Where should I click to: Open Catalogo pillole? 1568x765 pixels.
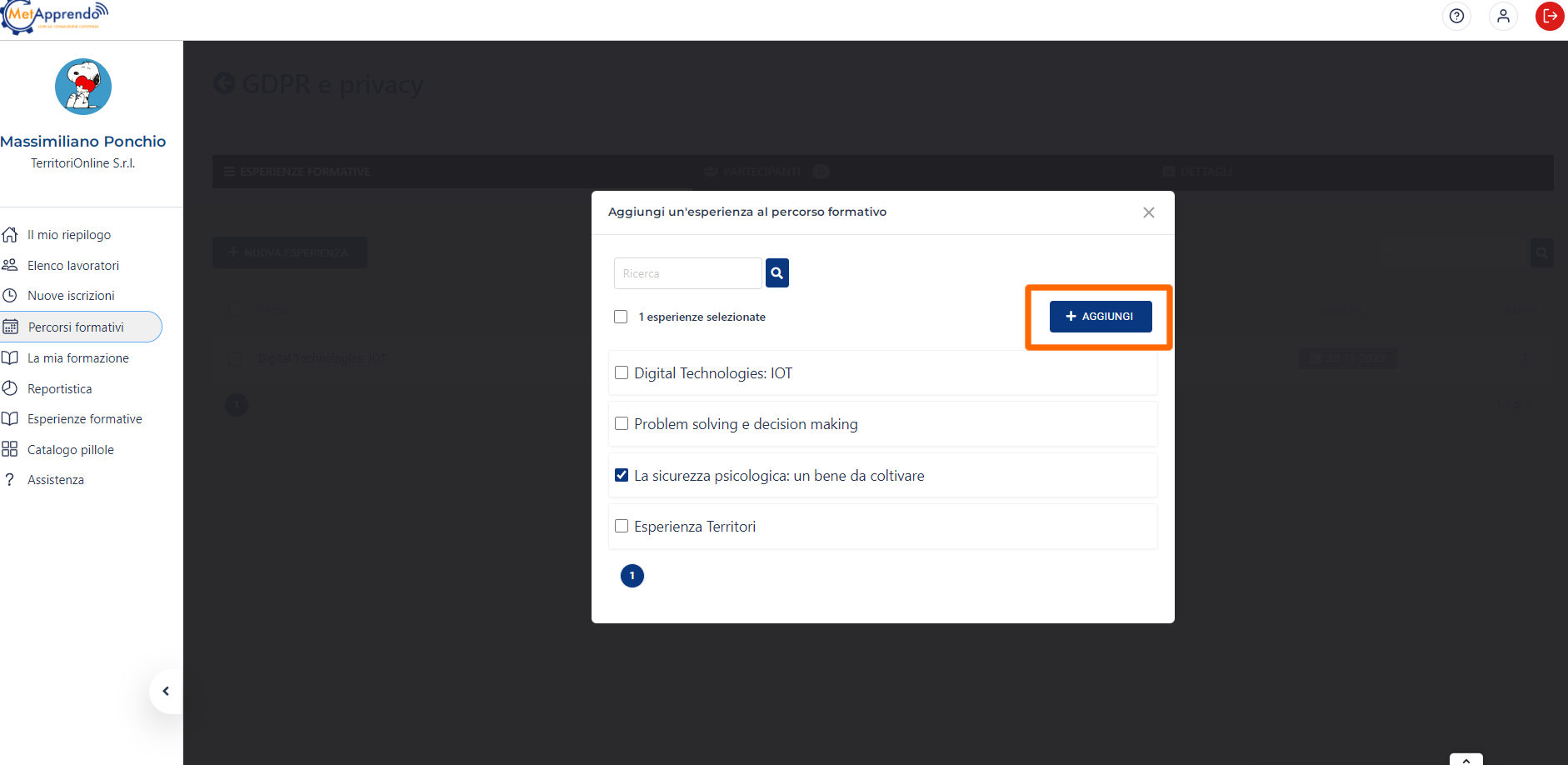[x=71, y=450]
